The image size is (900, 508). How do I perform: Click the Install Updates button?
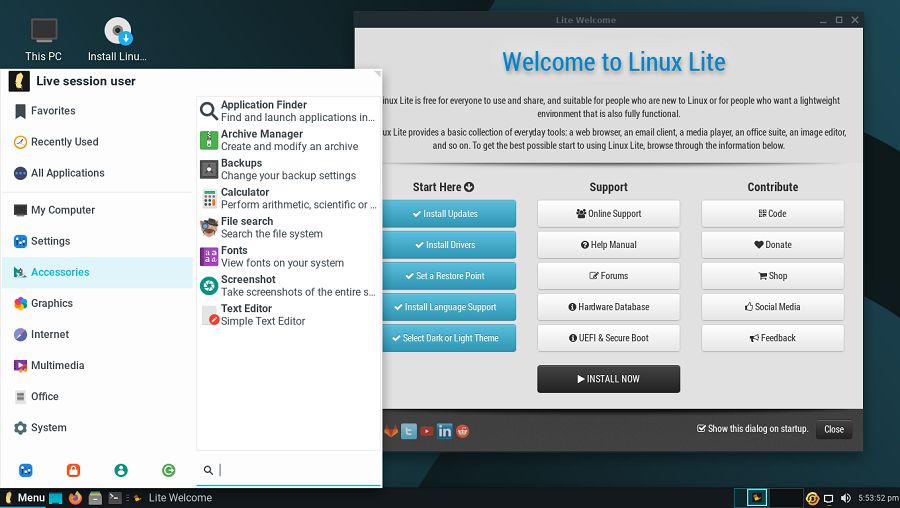(449, 214)
